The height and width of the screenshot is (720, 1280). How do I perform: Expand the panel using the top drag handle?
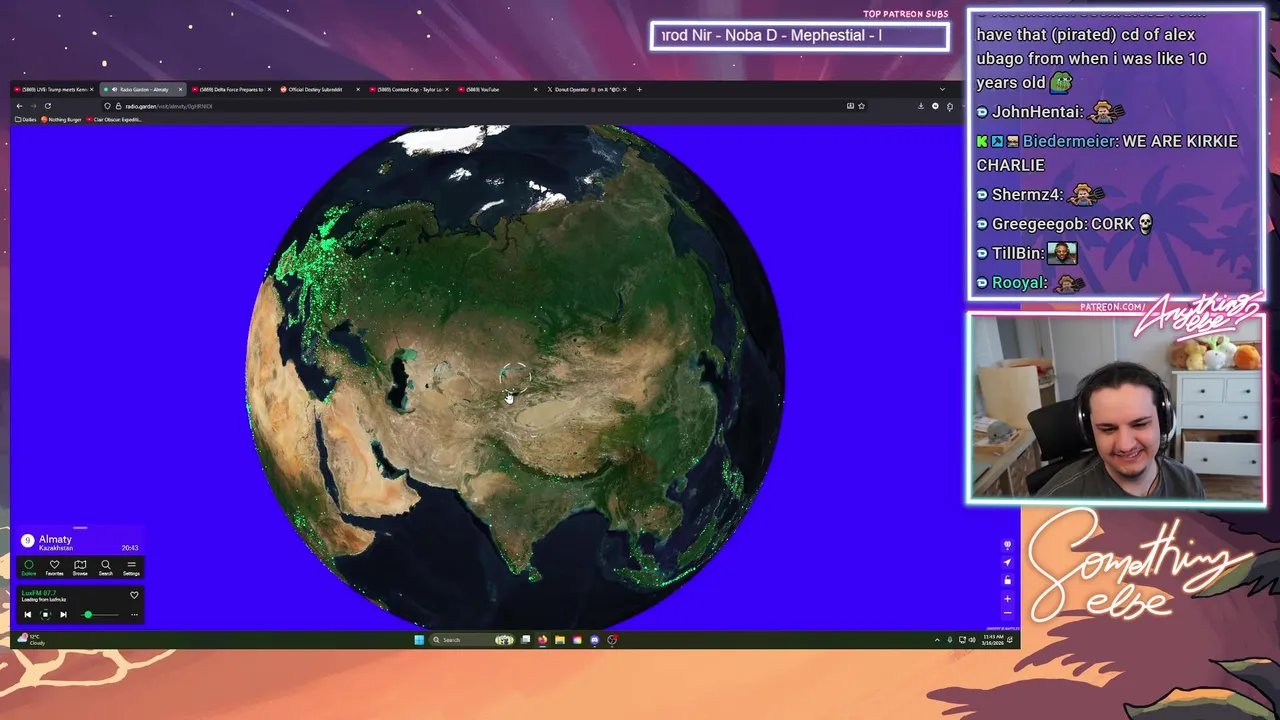tap(80, 528)
